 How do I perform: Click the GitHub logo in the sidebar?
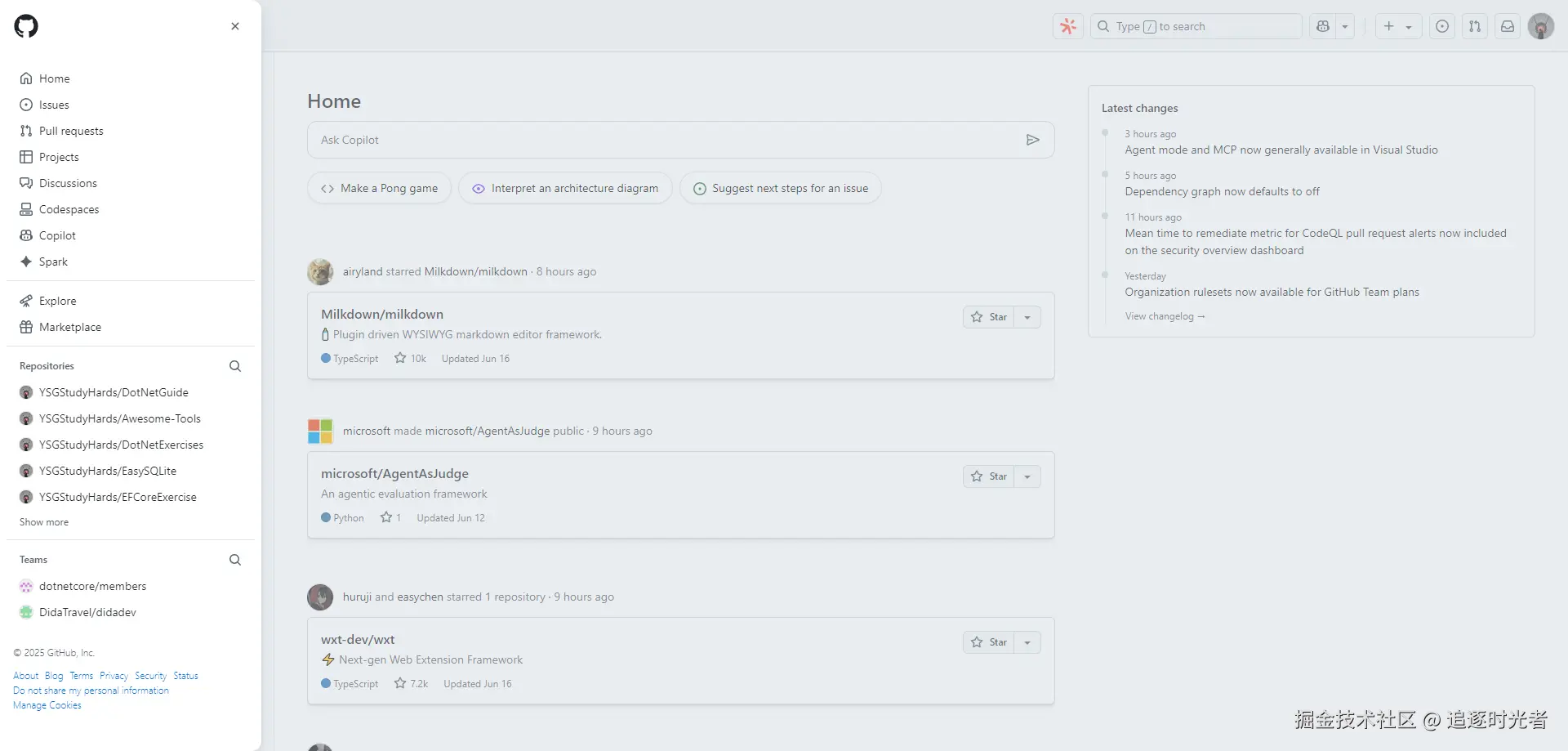tap(26, 26)
